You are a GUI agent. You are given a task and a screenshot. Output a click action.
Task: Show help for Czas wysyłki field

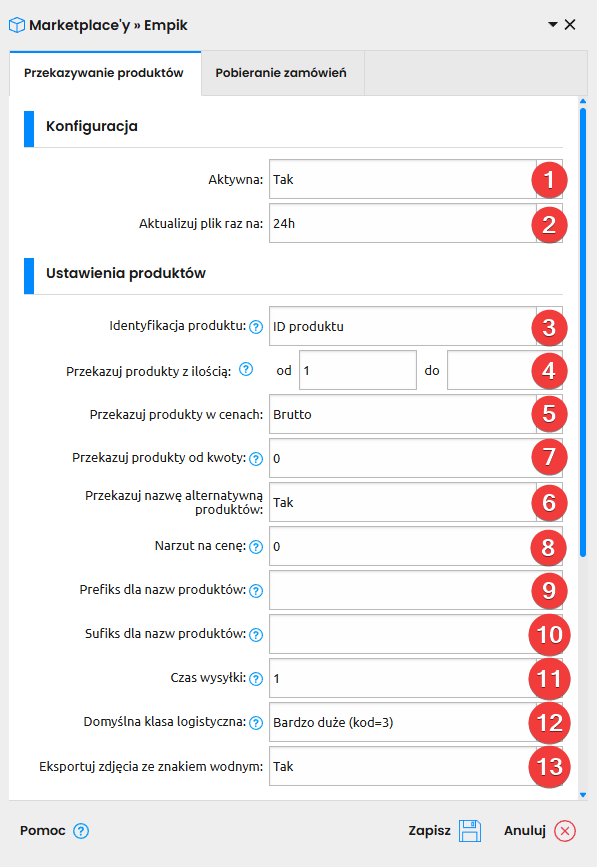tap(255, 678)
